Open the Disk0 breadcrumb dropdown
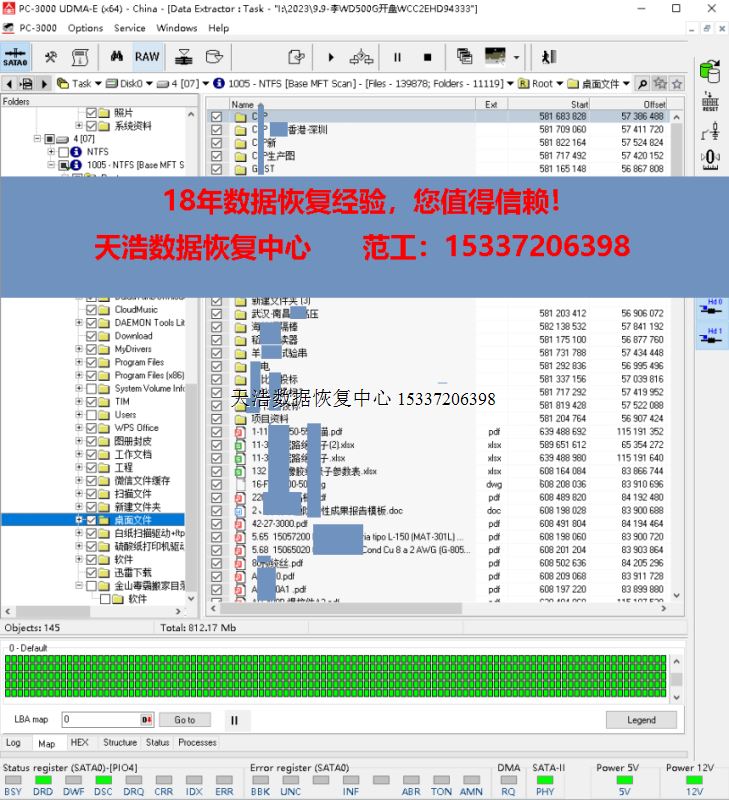Viewport: 729px width, 800px height. tap(149, 84)
